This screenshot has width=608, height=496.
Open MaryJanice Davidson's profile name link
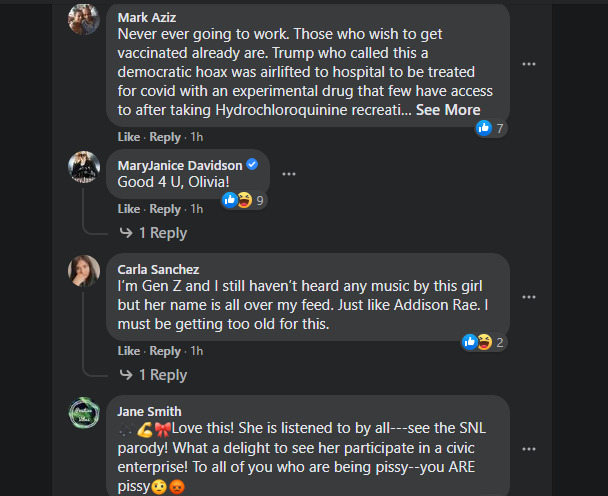(180, 164)
